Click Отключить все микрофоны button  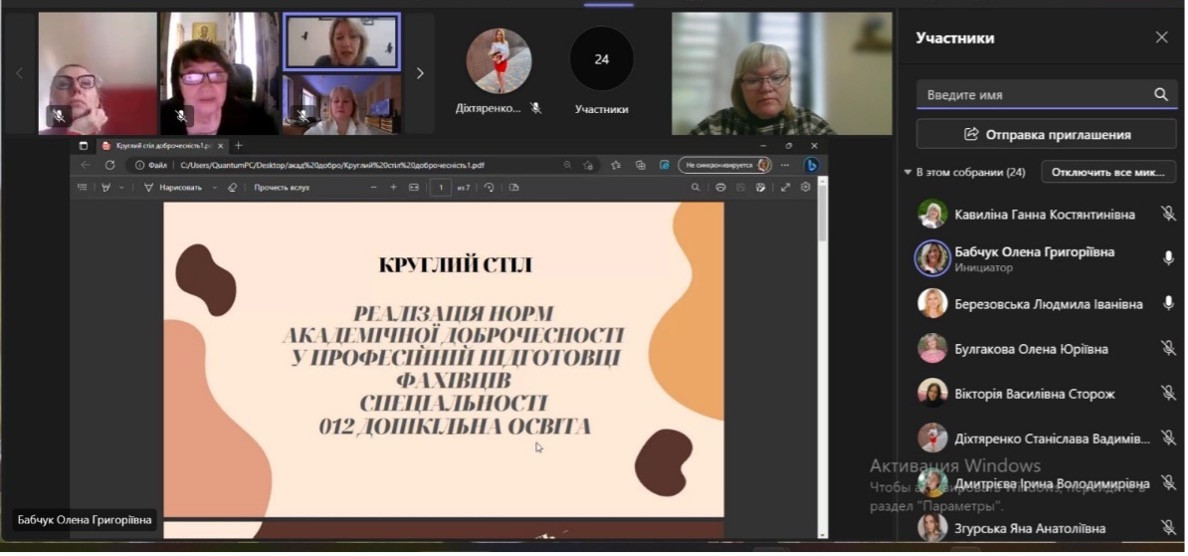tap(1108, 172)
